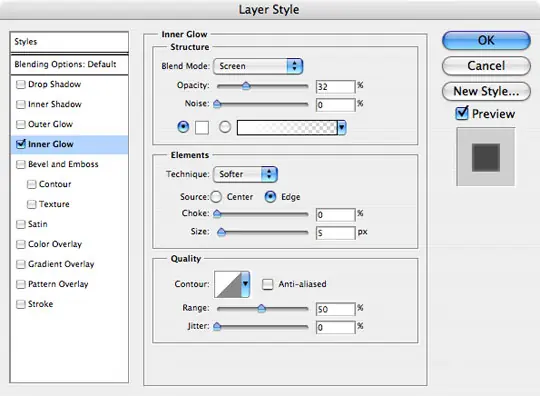The height and width of the screenshot is (396, 540).
Task: Select the Satin label
Action: click(38, 224)
